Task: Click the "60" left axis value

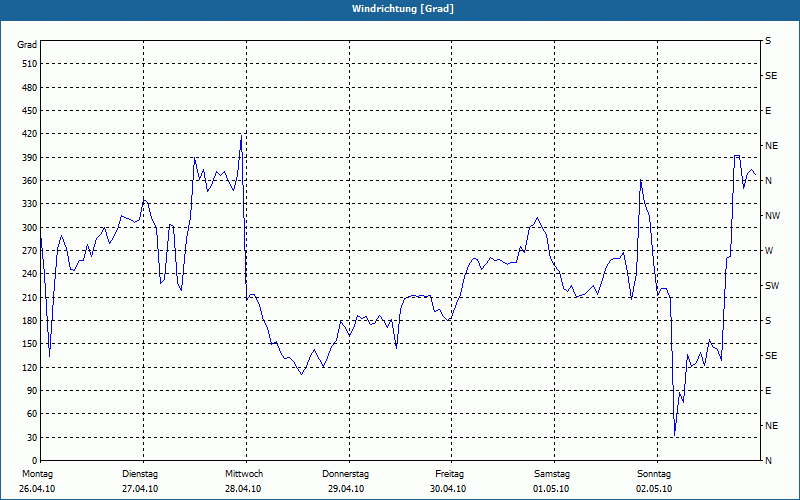Action: (x=32, y=414)
